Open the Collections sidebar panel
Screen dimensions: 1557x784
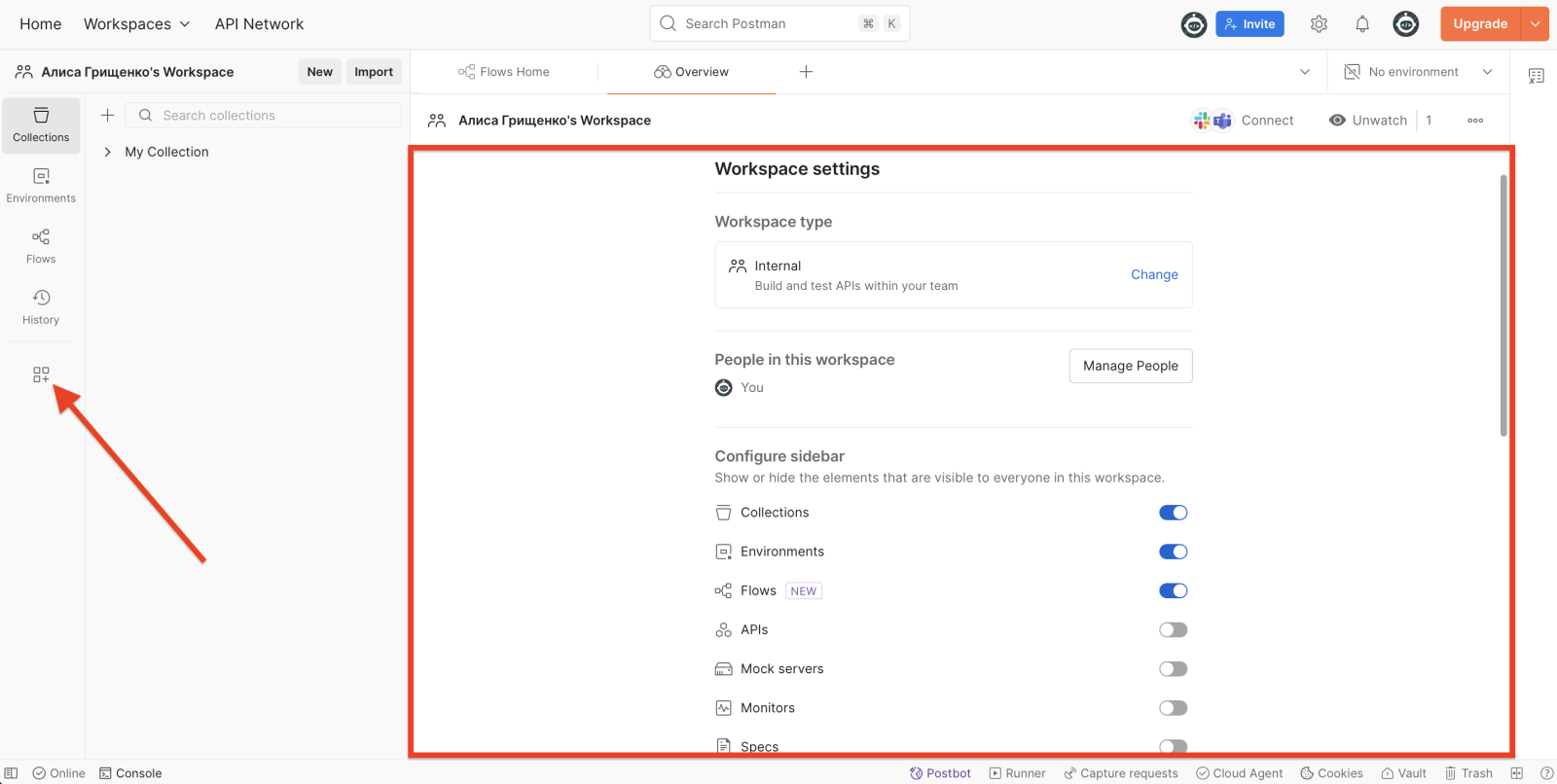(41, 125)
